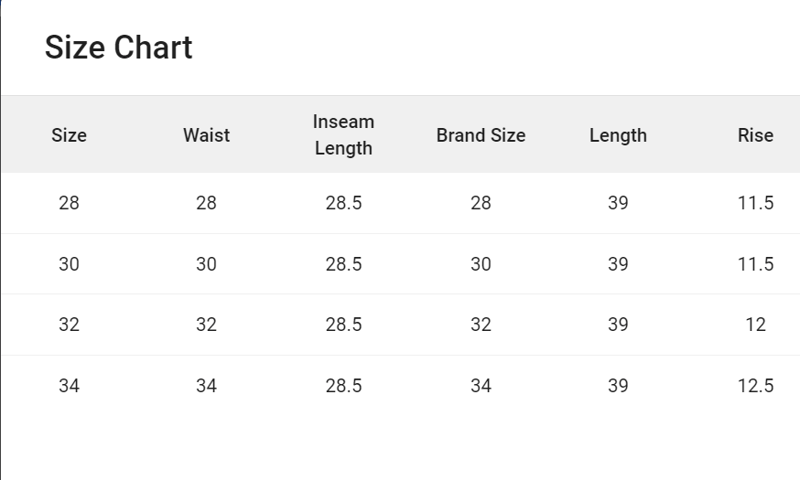The height and width of the screenshot is (480, 800).
Task: Click brand size 34 cell
Action: (480, 386)
